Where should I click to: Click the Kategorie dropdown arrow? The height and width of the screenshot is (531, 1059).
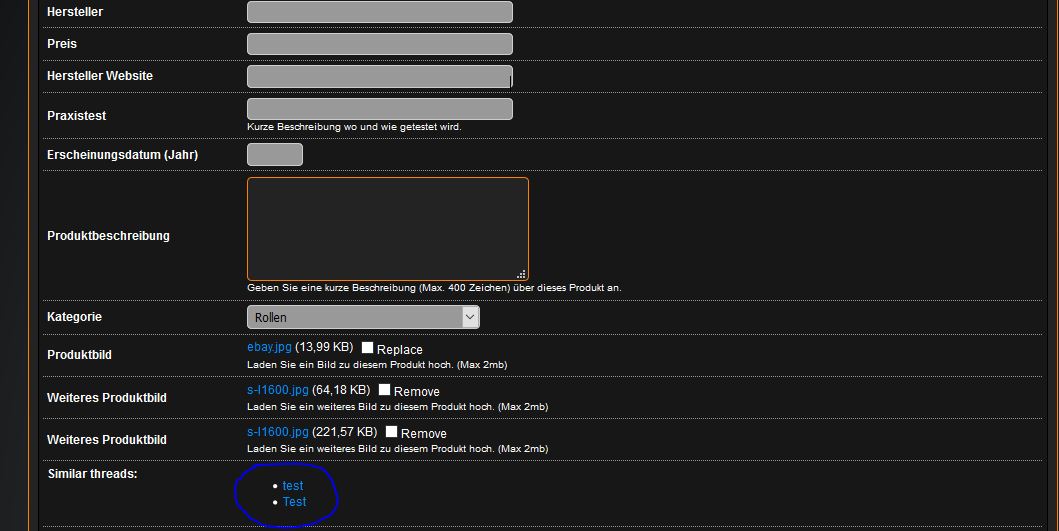click(470, 317)
